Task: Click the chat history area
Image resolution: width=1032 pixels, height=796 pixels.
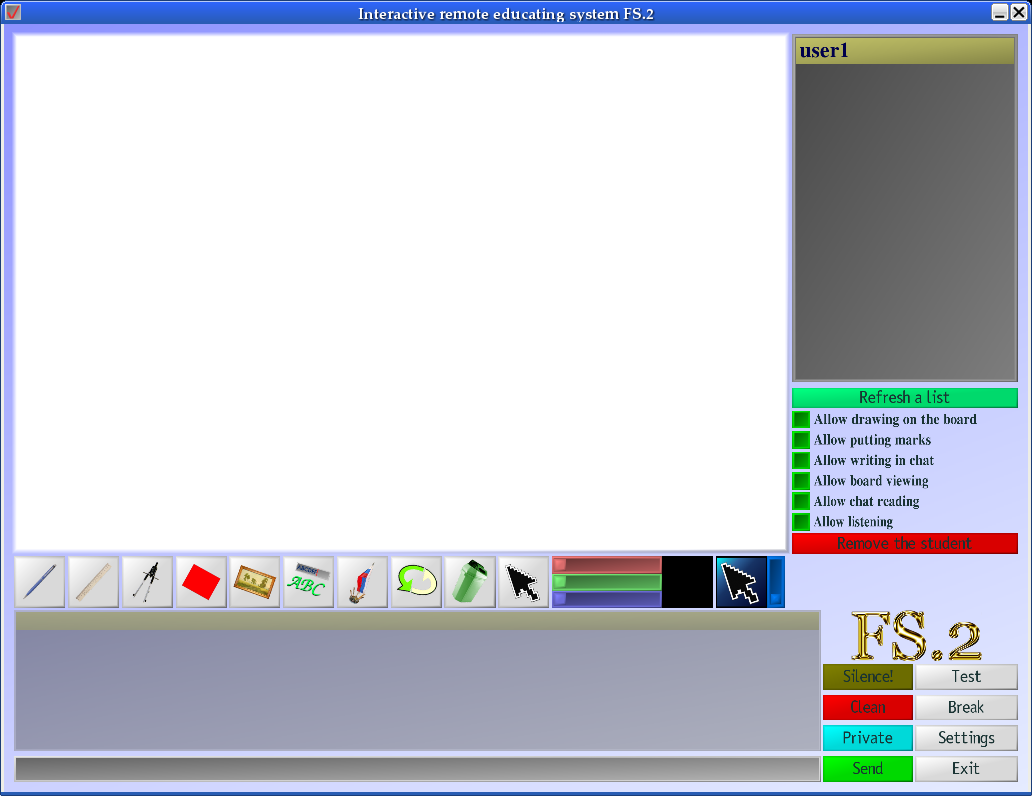Action: 417,681
